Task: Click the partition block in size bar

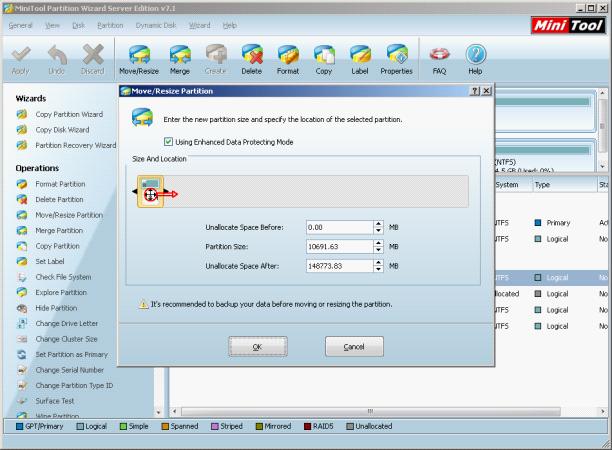Action: (150, 191)
